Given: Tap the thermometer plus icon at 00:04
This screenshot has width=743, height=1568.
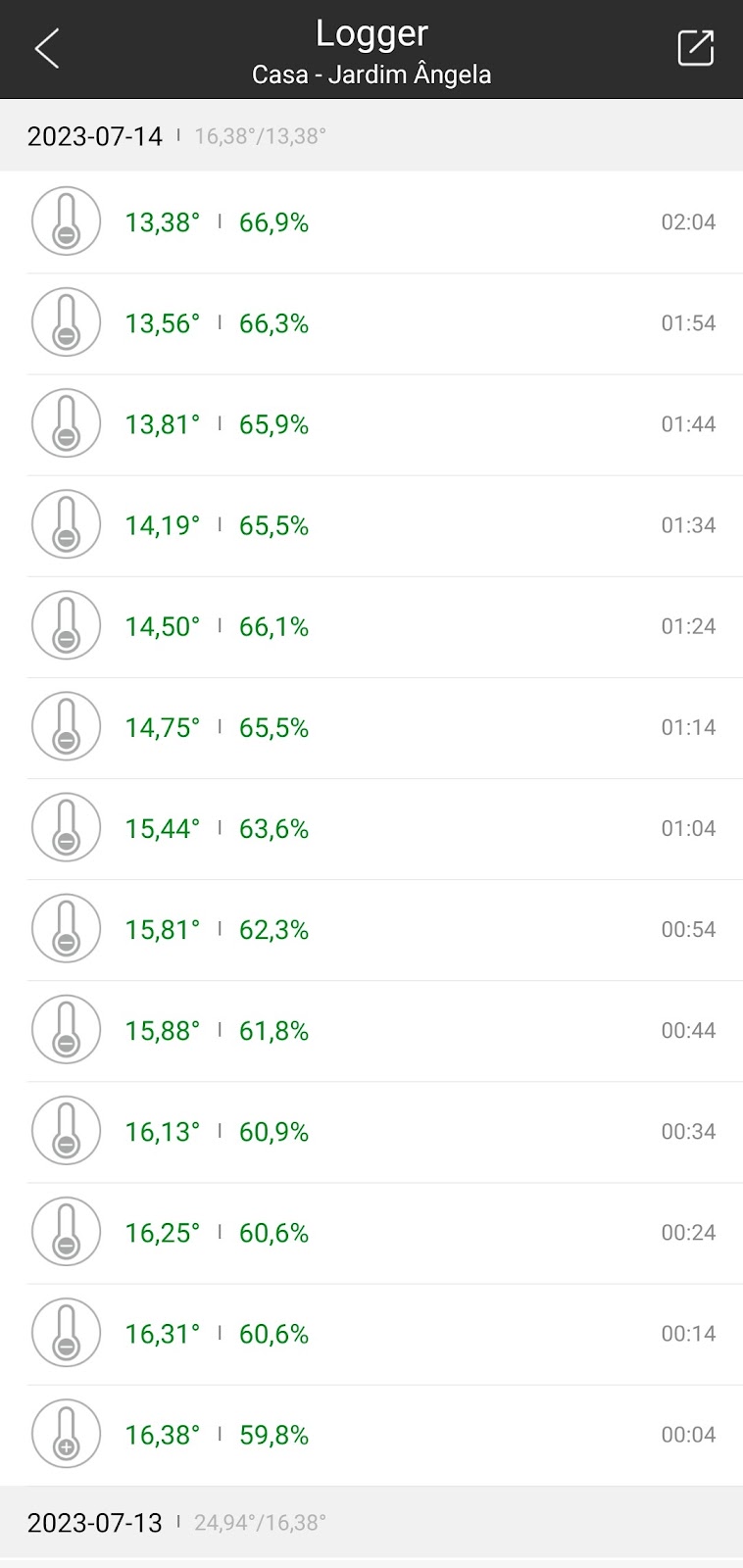Looking at the screenshot, I should [x=67, y=1434].
